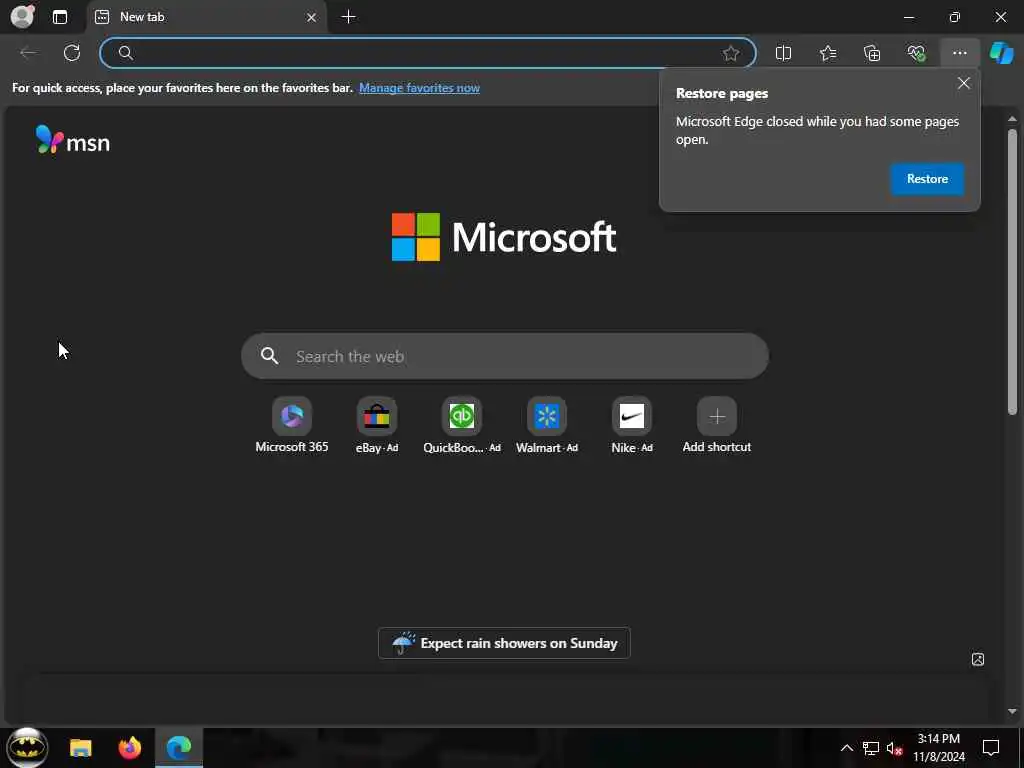This screenshot has height=768, width=1024.
Task: Open the Favorites list
Action: tap(828, 53)
